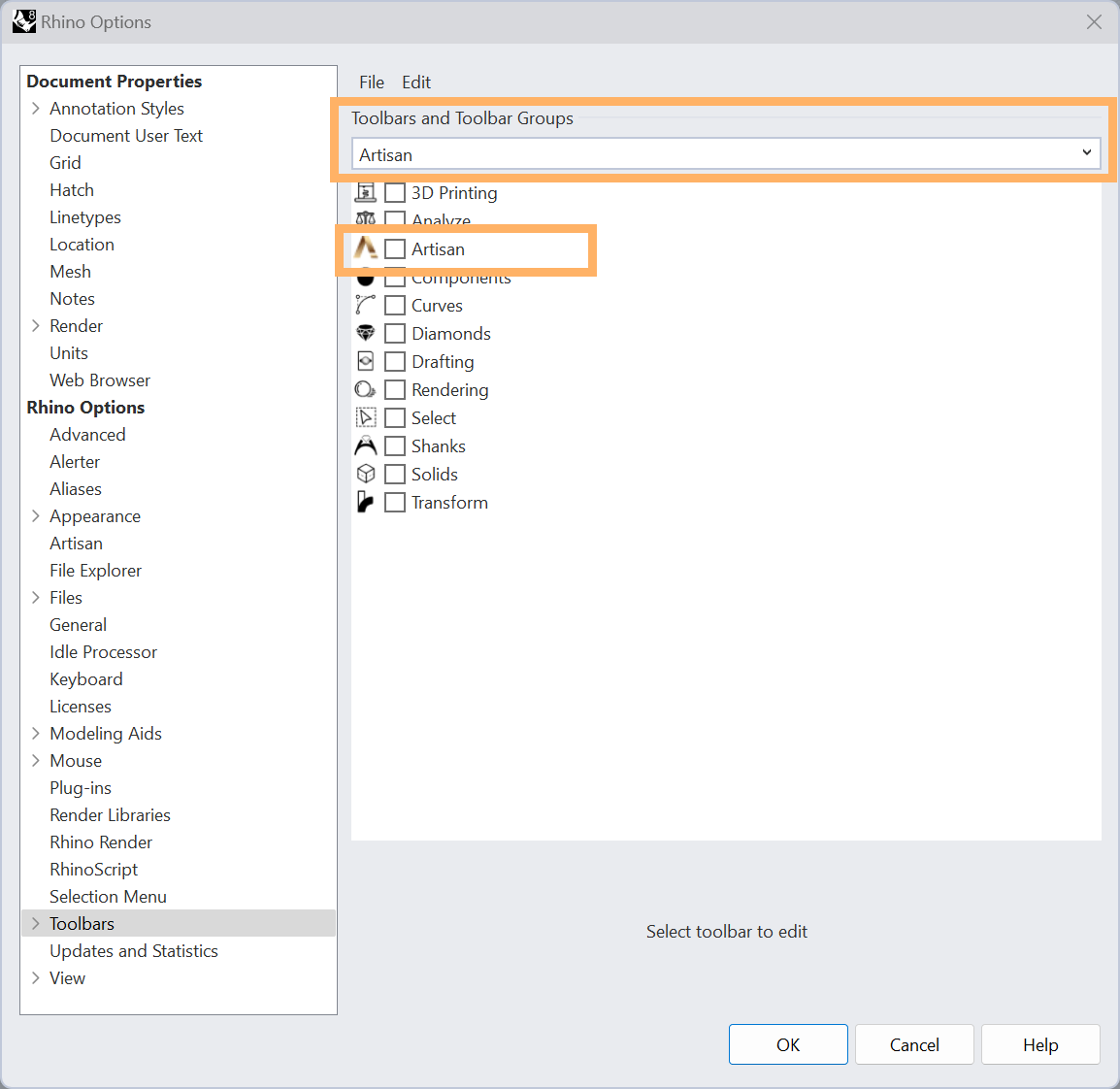Click the Solids cube icon

tap(365, 474)
